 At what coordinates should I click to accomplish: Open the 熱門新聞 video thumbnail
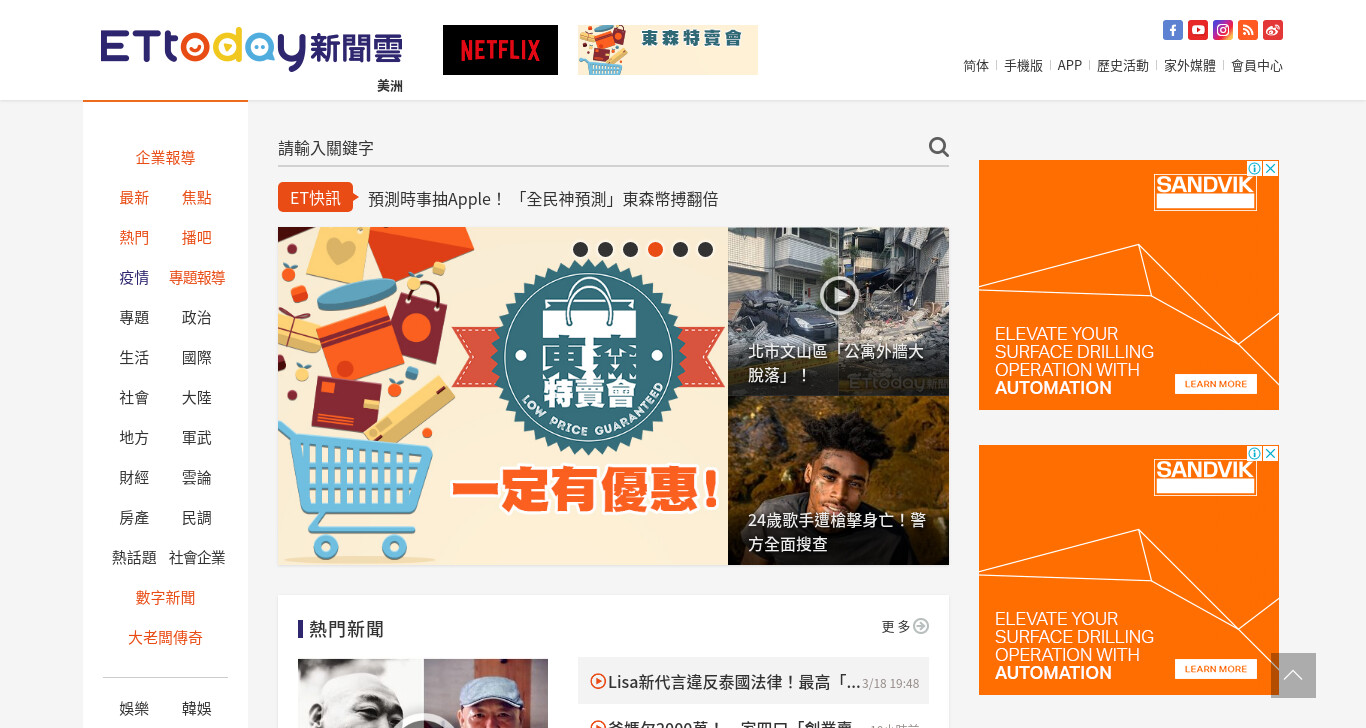[x=423, y=693]
